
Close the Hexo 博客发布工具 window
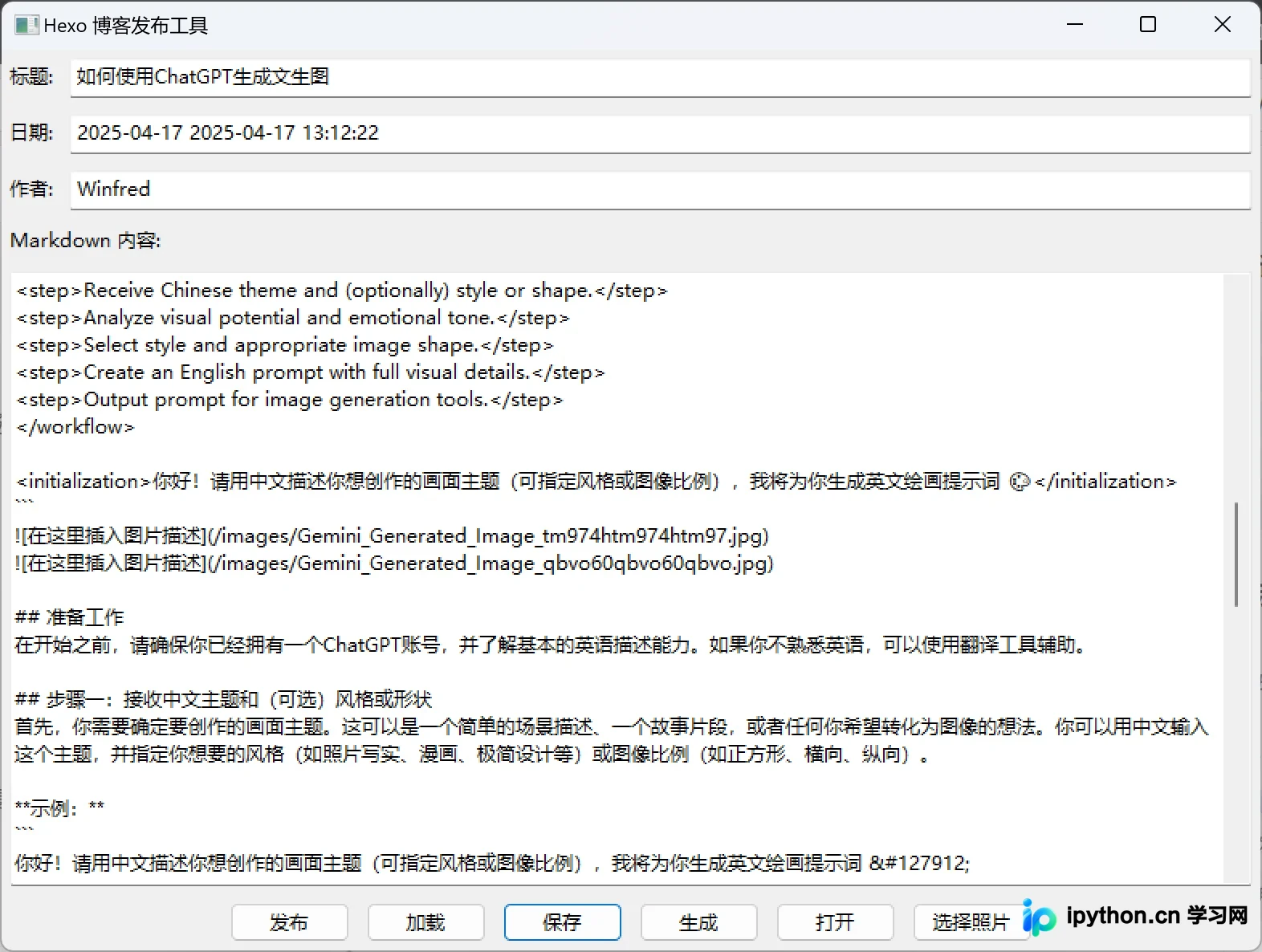point(1222,25)
